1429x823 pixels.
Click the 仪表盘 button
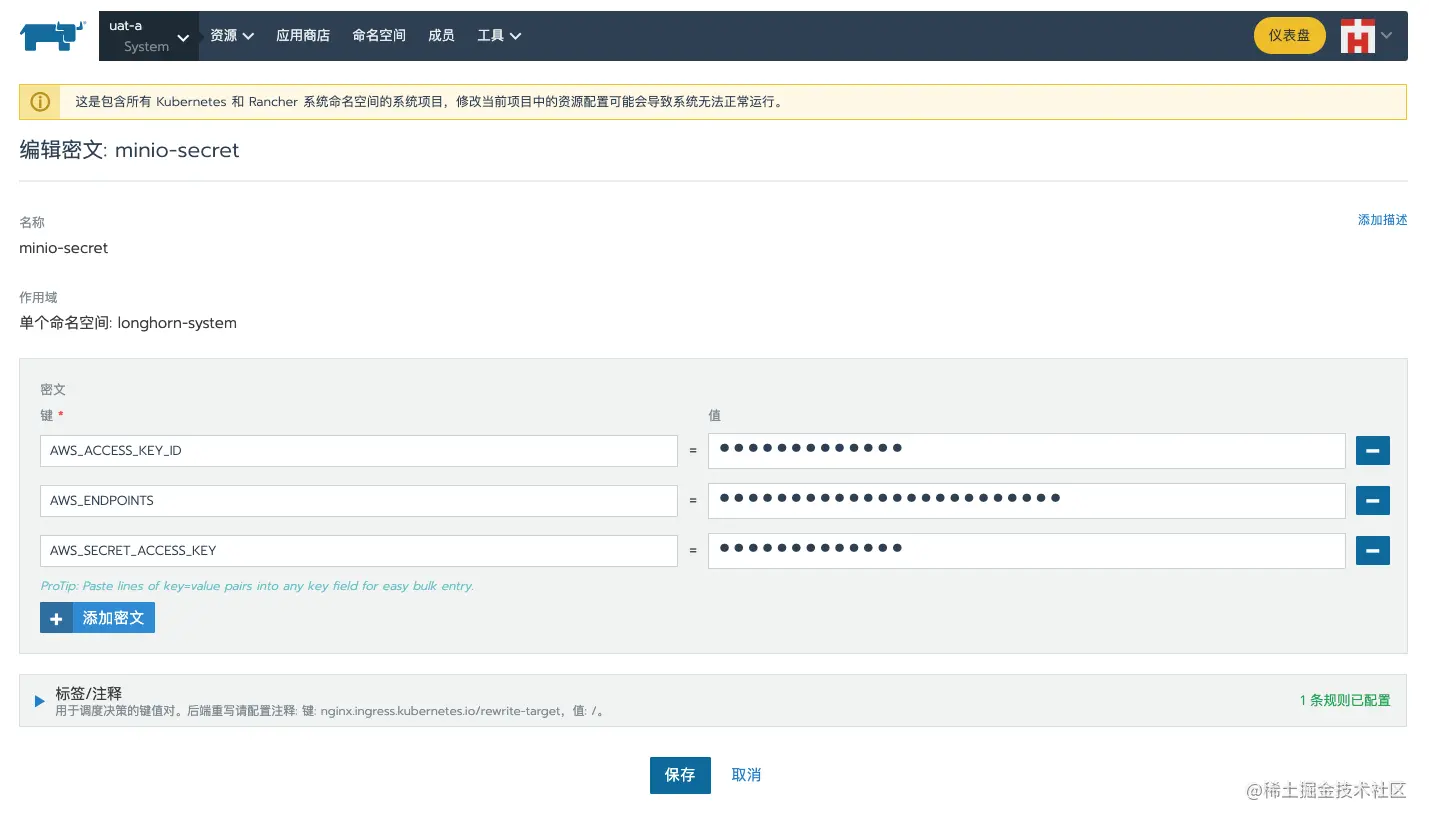(x=1290, y=35)
